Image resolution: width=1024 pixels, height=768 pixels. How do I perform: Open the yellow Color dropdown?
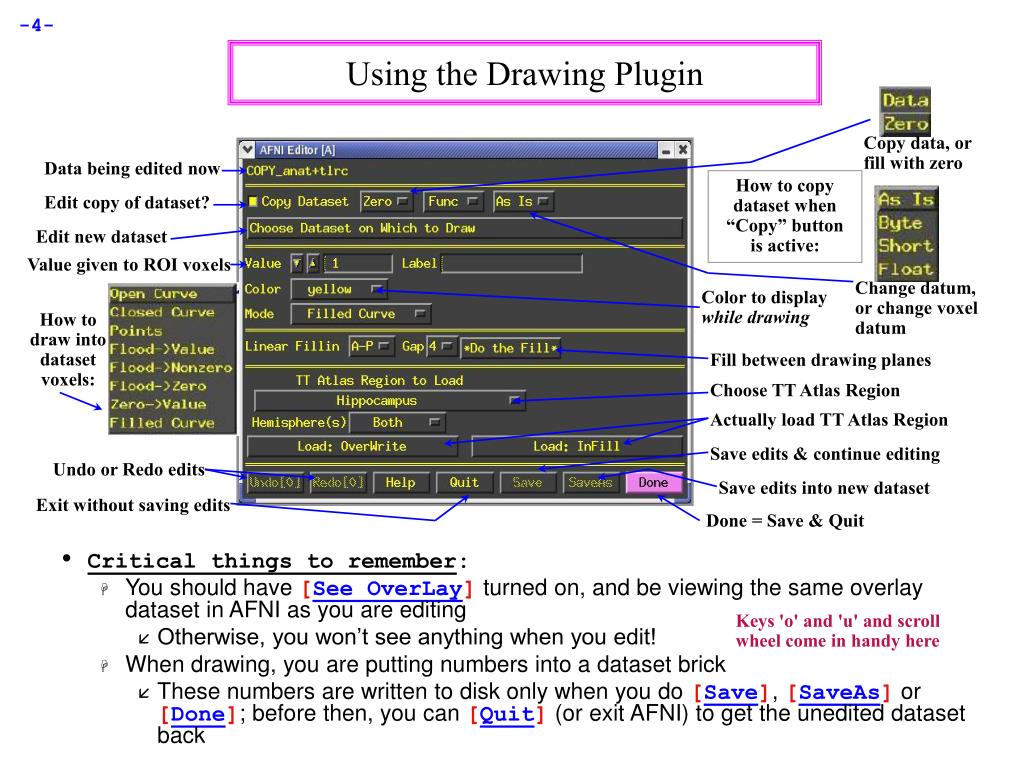339,289
